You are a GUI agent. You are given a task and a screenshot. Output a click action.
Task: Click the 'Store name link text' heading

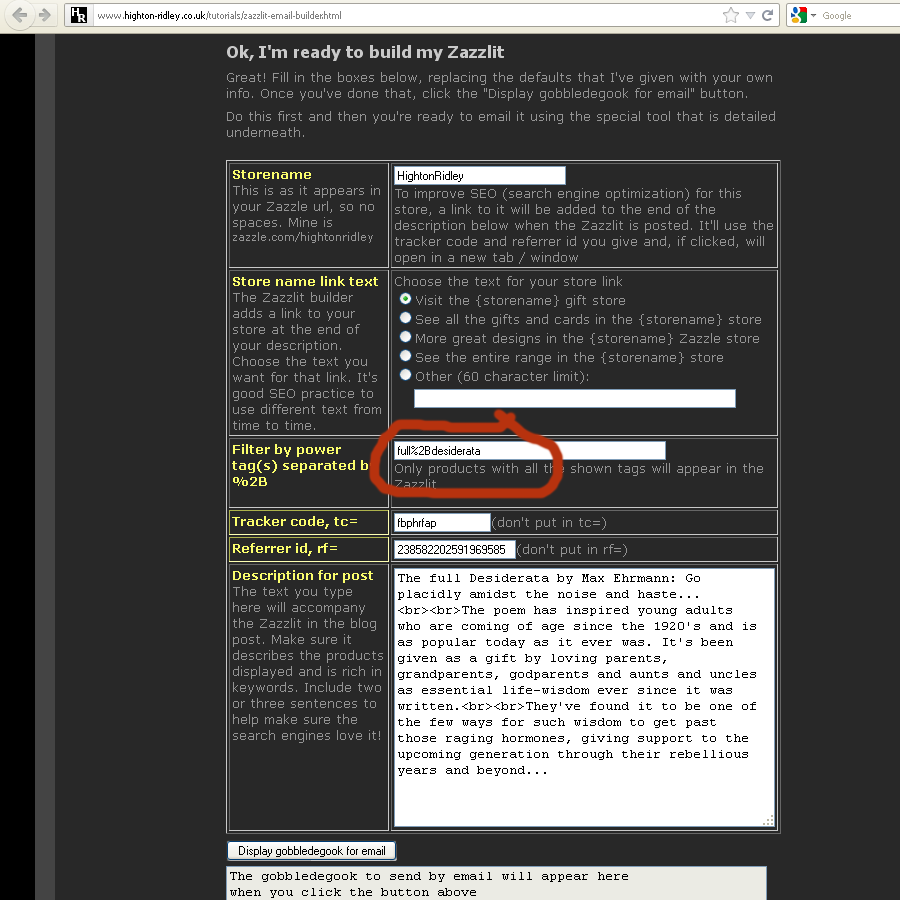(305, 281)
